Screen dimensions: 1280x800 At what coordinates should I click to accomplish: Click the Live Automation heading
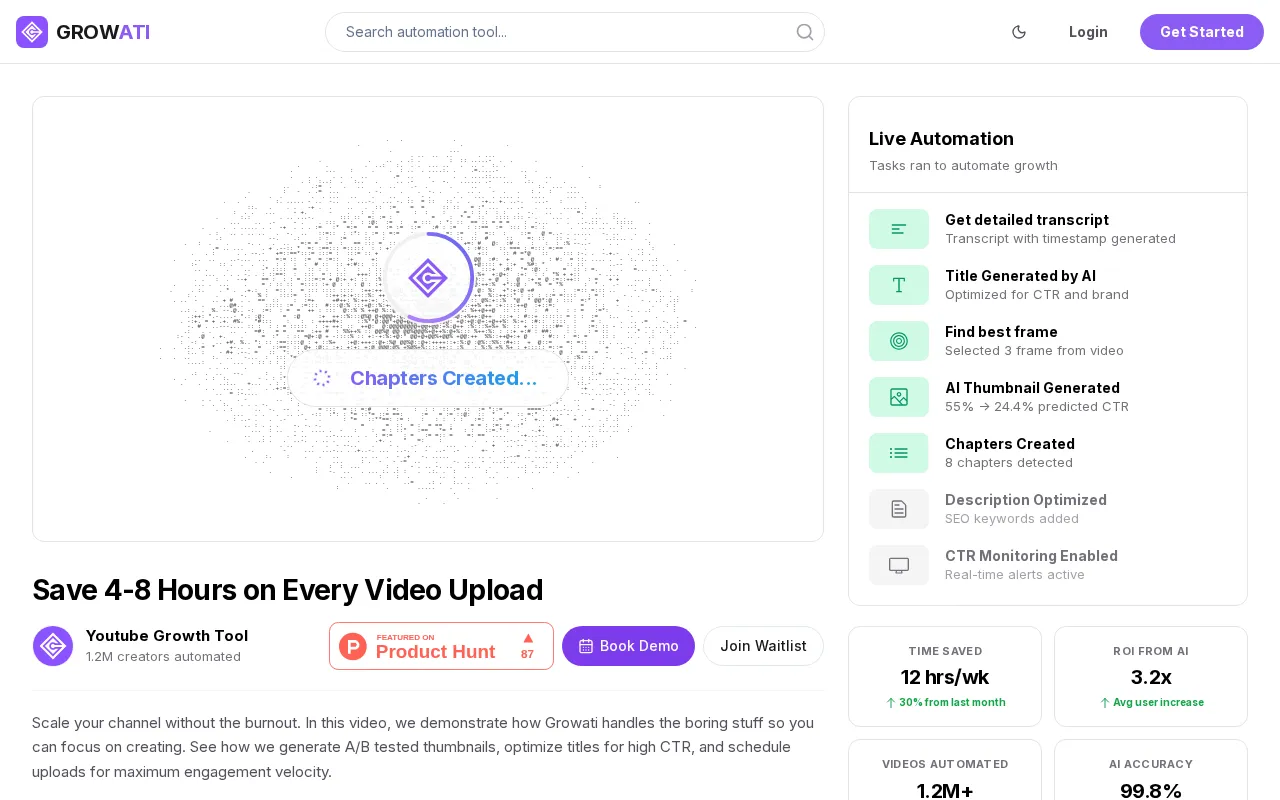point(941,139)
